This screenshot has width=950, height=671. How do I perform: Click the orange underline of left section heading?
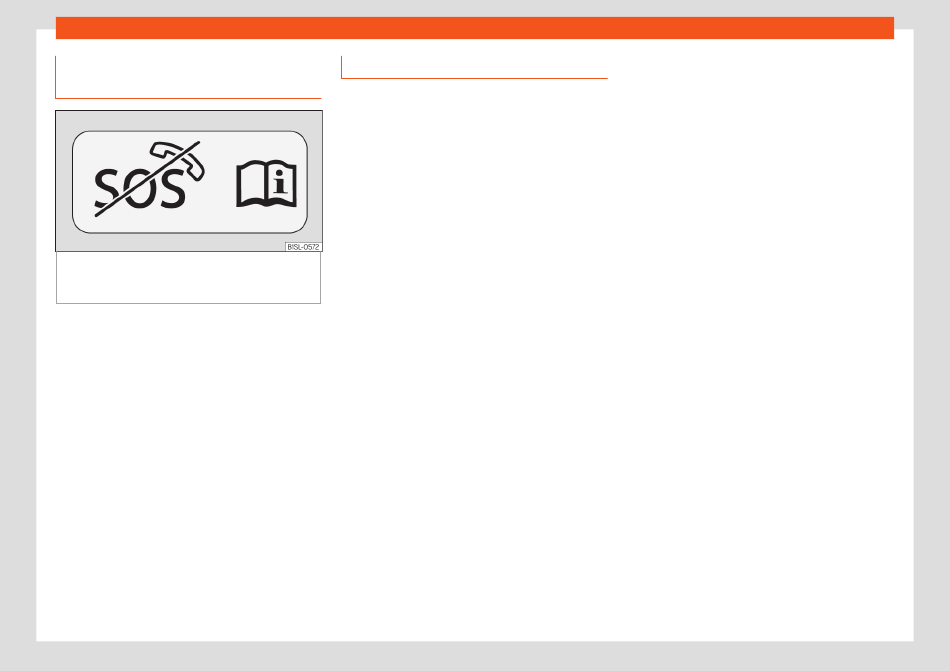coord(188,98)
